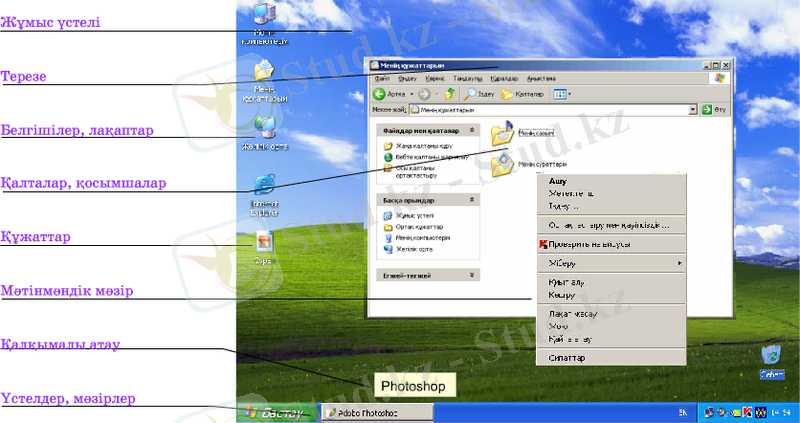Screen dimensions: 800x423
Task: Expand the address bar dropdown arrow
Action: (691, 109)
